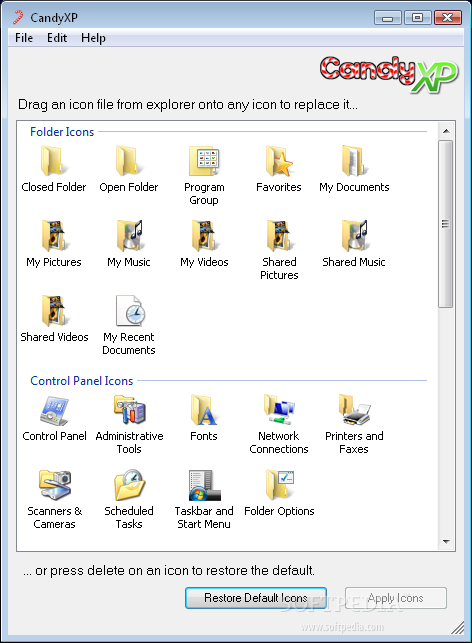The height and width of the screenshot is (643, 472).
Task: Select the Printers and Faxes icon
Action: [x=354, y=409]
